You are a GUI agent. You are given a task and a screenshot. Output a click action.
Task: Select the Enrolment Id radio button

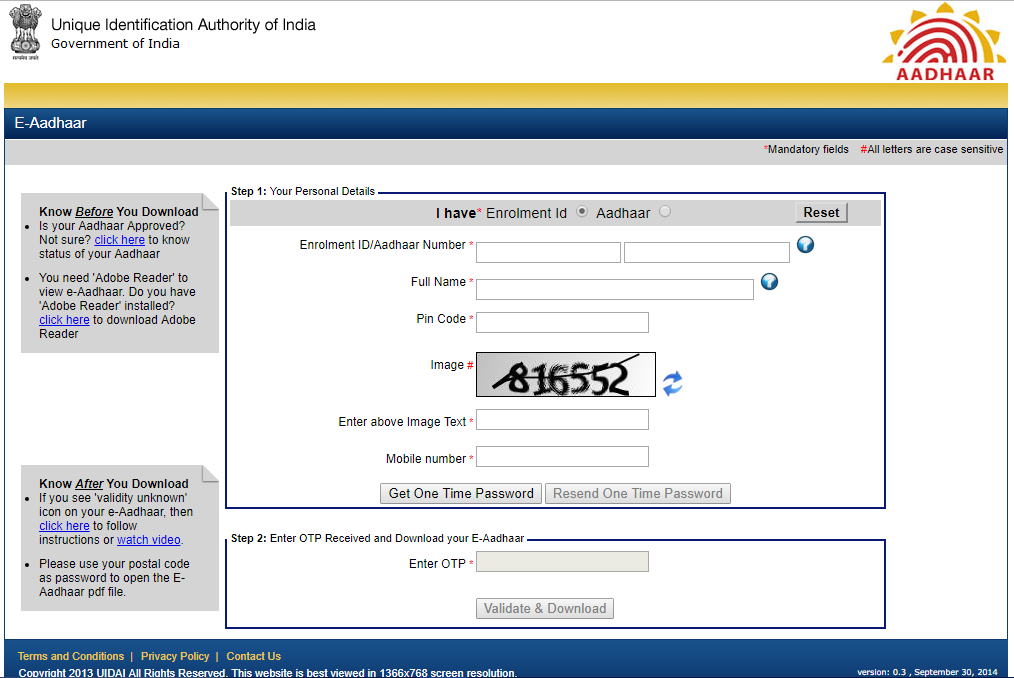coord(581,211)
